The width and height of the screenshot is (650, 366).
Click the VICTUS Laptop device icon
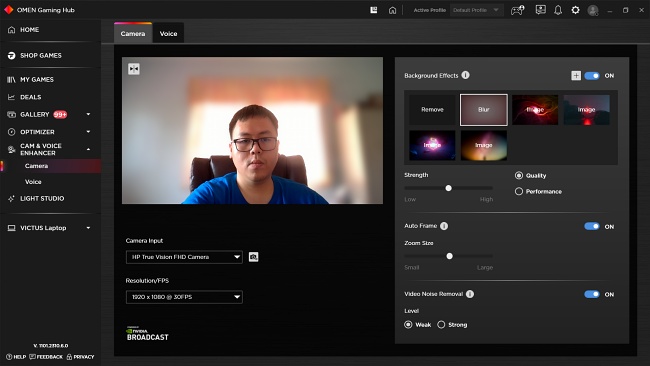(x=12, y=228)
